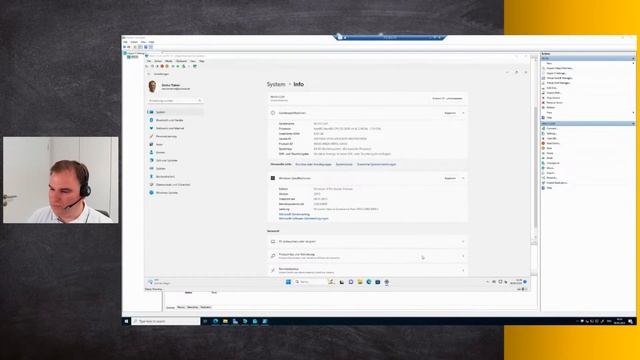Open File Explorer from the guest taskbar

tap(360, 282)
